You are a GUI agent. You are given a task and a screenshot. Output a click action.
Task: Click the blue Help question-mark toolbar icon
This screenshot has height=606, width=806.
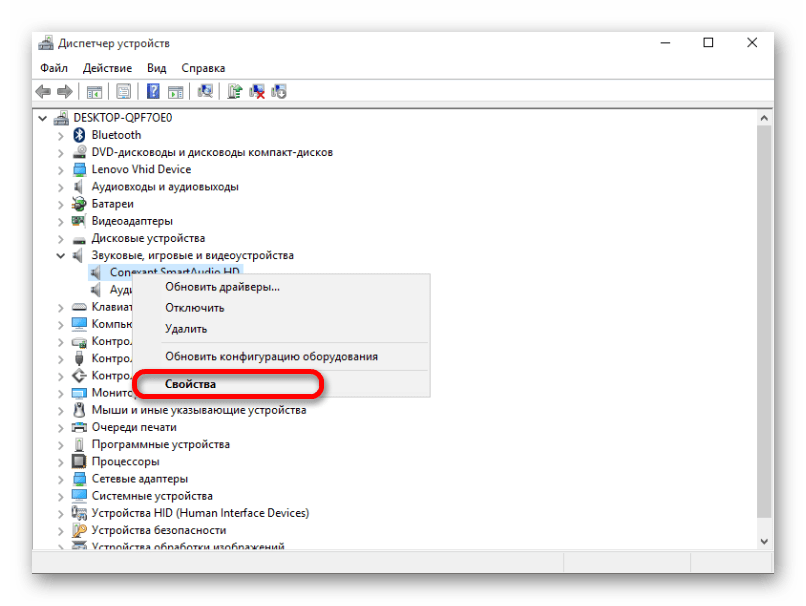pyautogui.click(x=153, y=92)
